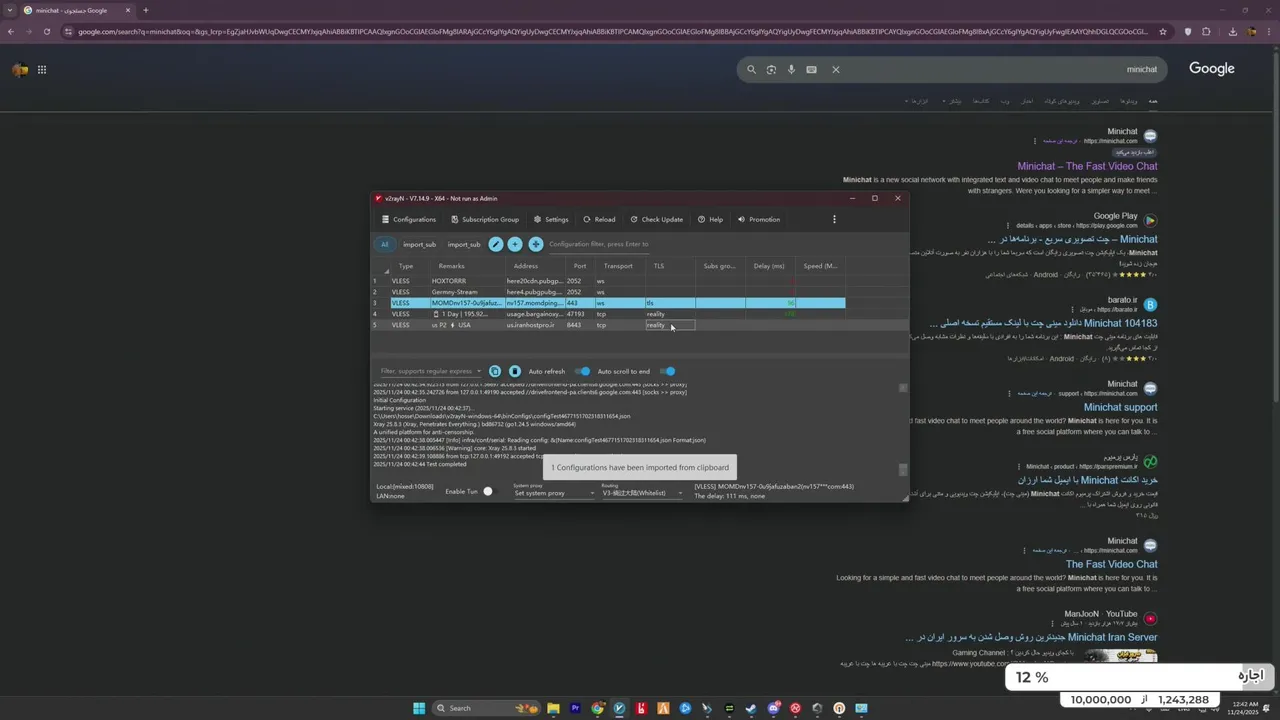Click the Google on-screen keyboard icon
This screenshot has height=720, width=1280.
[811, 69]
